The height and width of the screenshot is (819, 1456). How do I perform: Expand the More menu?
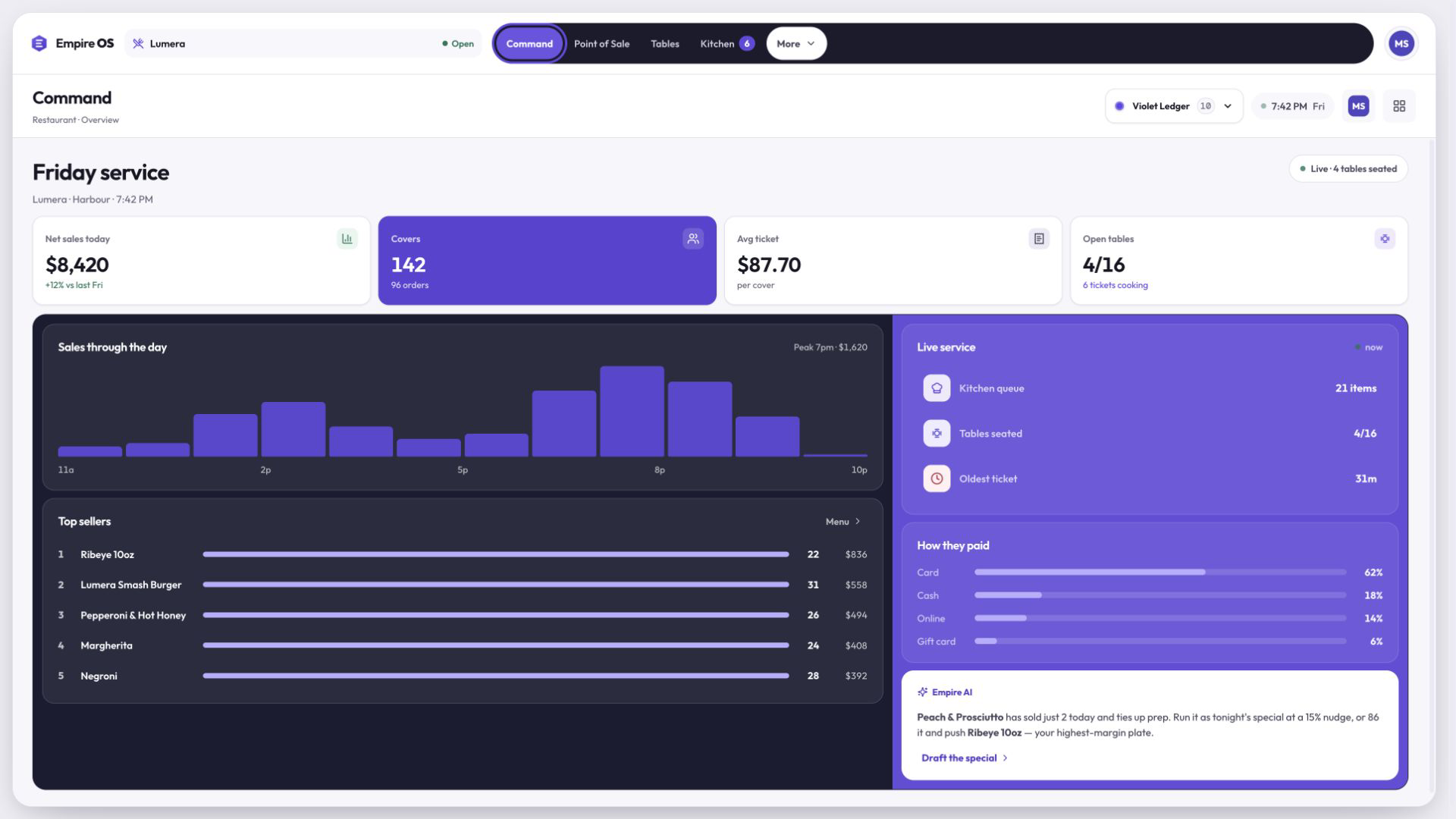point(796,43)
